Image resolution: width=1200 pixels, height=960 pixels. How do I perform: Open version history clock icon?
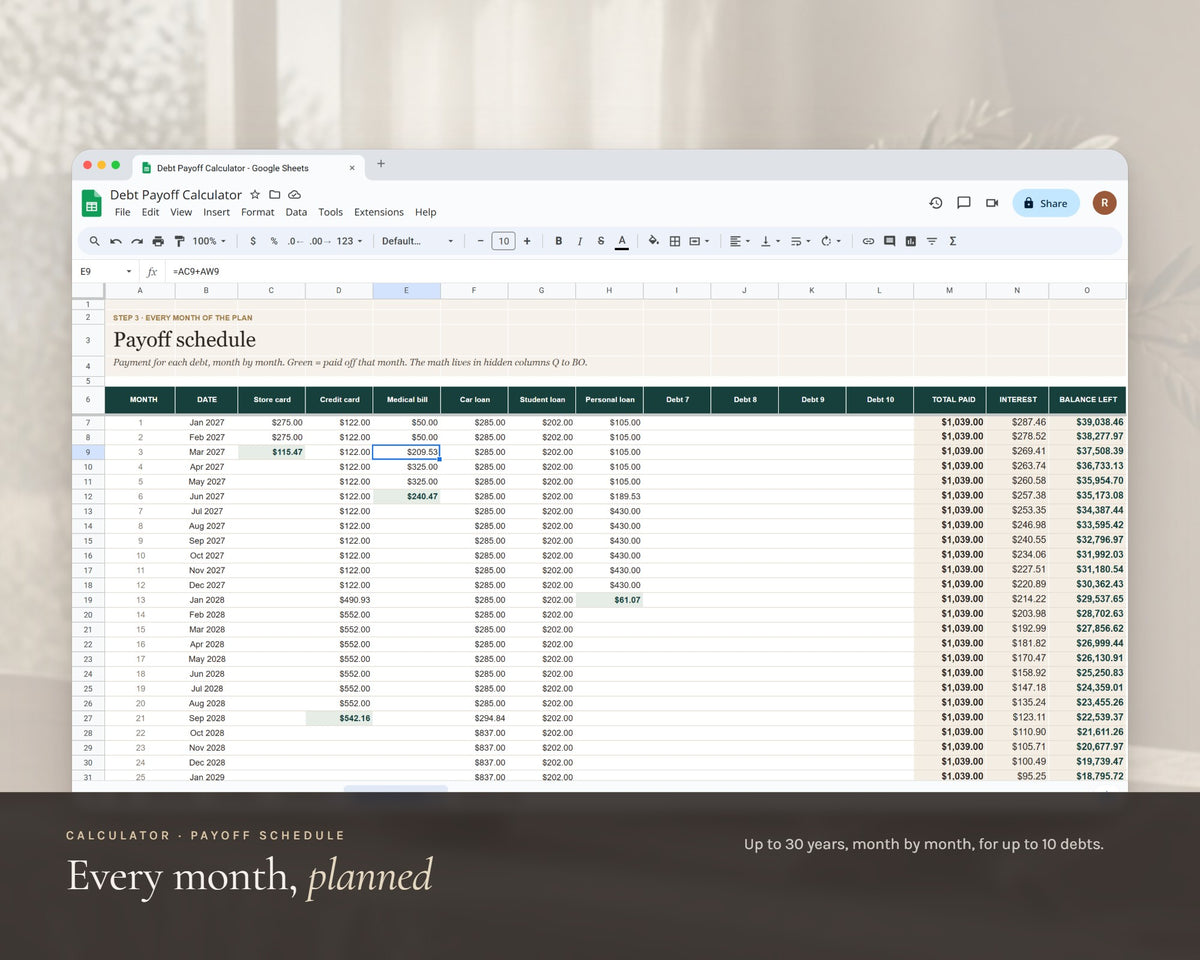(x=935, y=203)
